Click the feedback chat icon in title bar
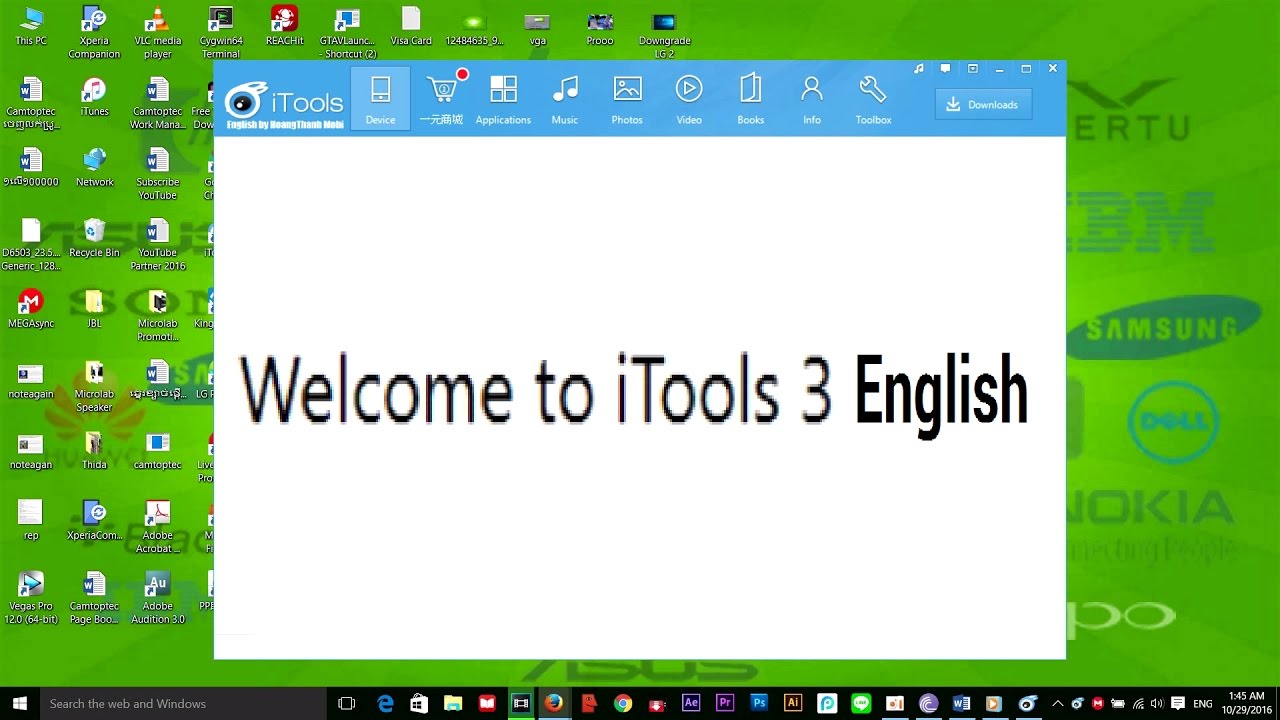Image resolution: width=1280 pixels, height=720 pixels. tap(945, 69)
